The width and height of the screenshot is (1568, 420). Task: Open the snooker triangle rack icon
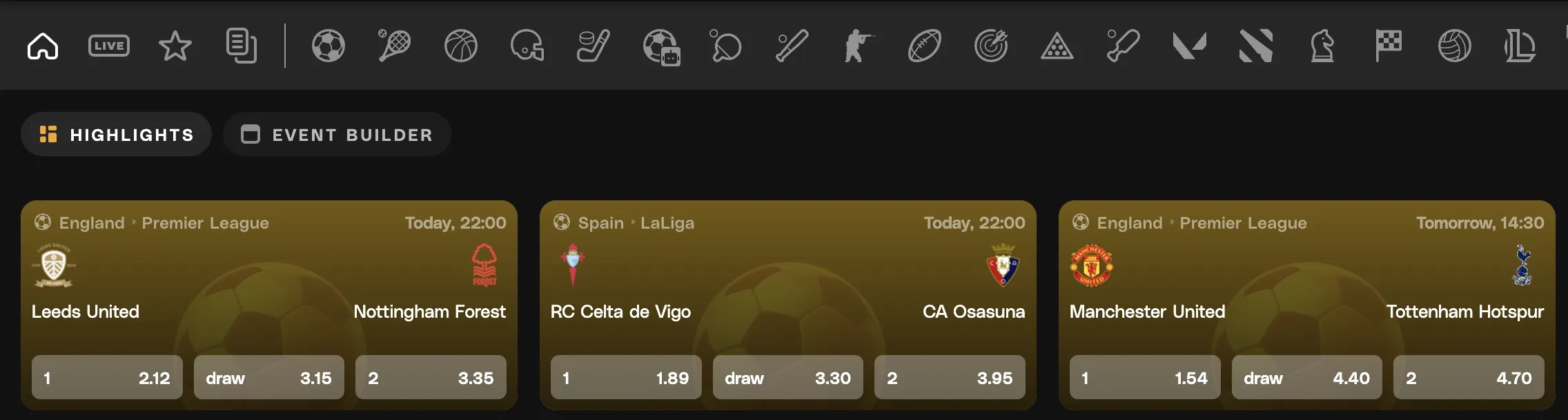pyautogui.click(x=1057, y=46)
